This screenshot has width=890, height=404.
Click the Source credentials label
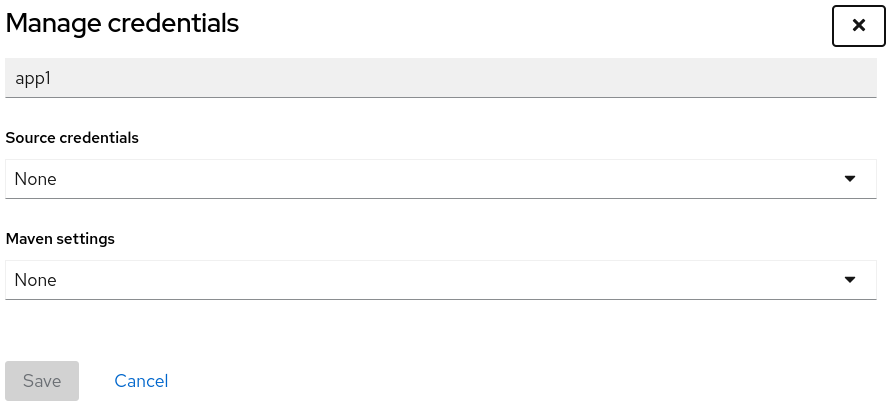click(72, 138)
